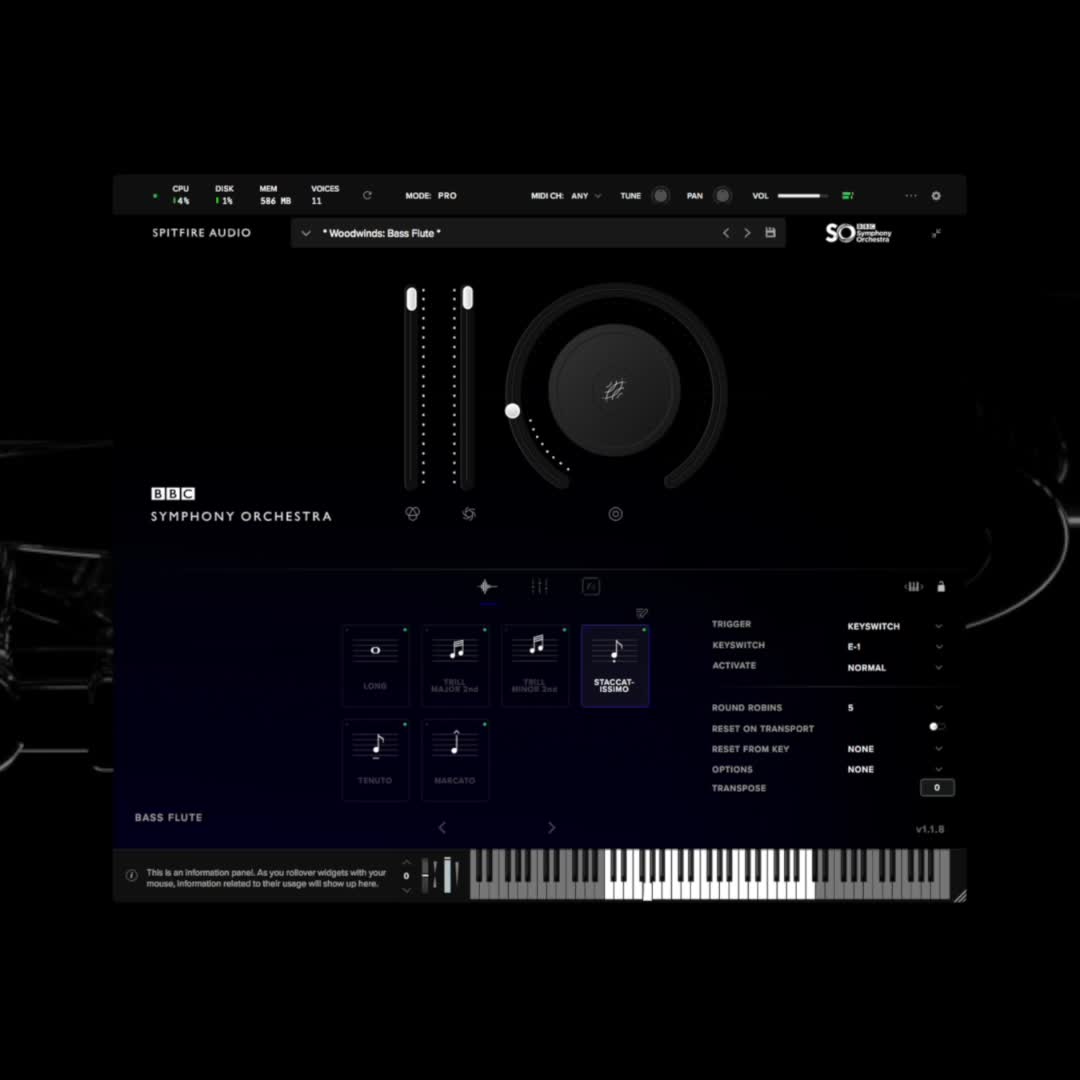
Task: Click the resize grip at keyboard corner
Action: [959, 895]
